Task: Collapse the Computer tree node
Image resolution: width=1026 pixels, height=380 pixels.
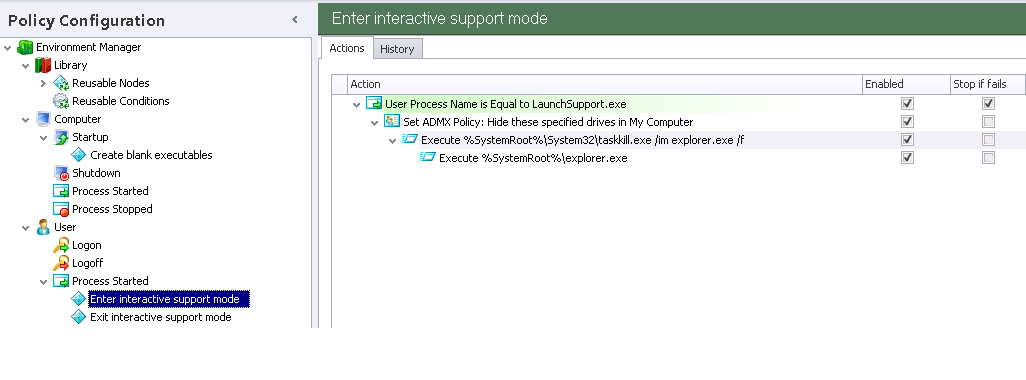Action: coord(26,120)
